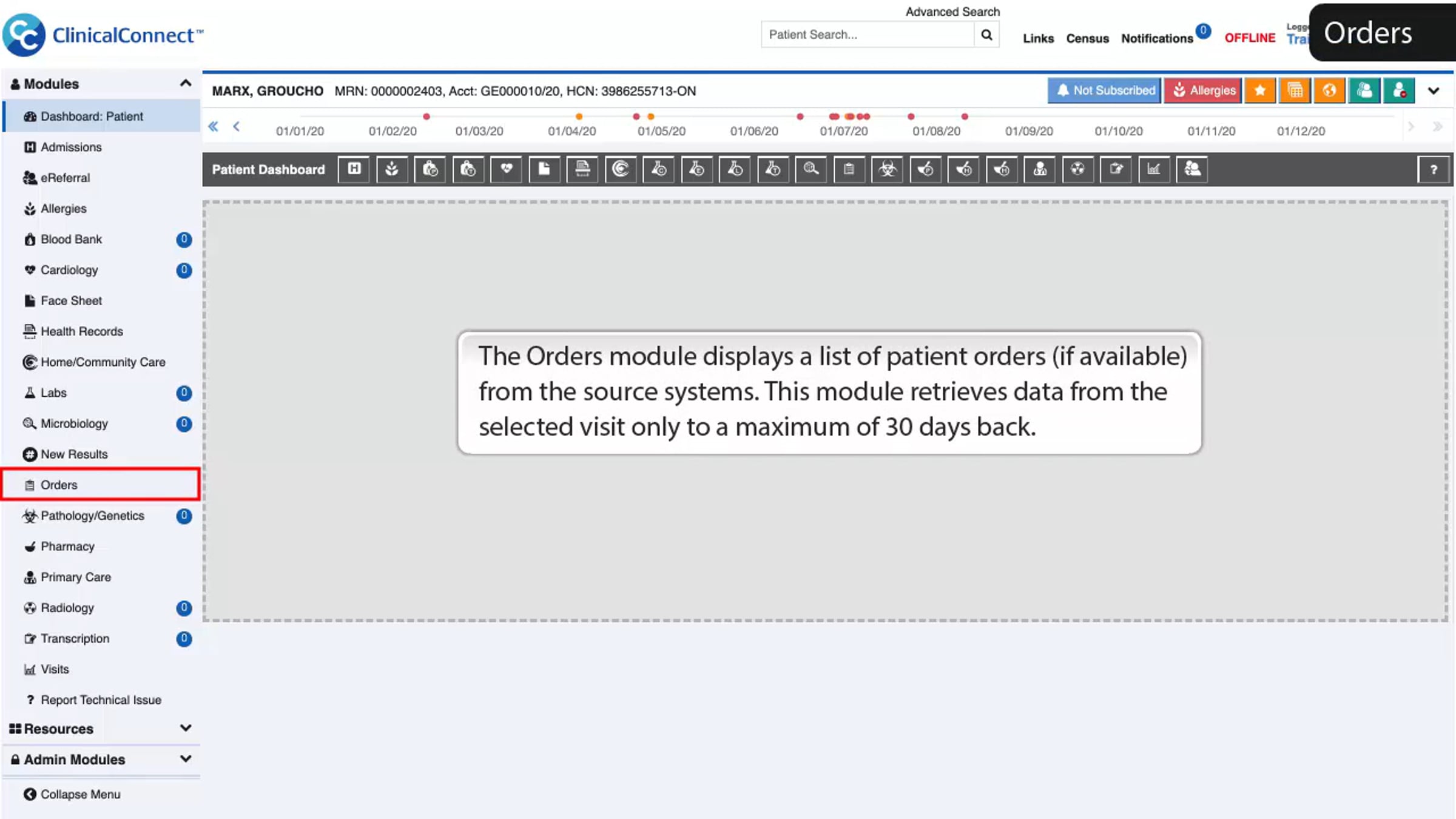Click the Advanced Search link

point(952,12)
